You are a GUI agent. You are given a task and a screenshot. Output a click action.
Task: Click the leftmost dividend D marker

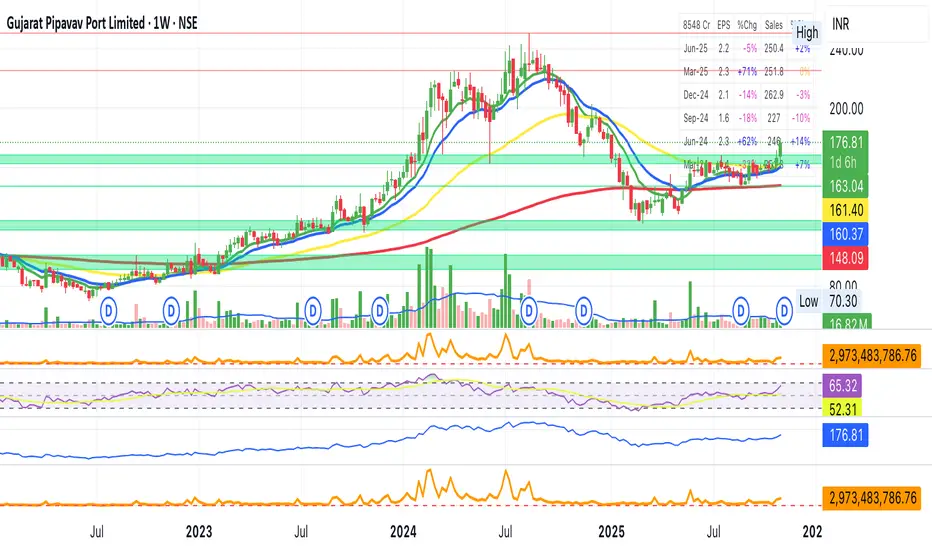pyautogui.click(x=108, y=313)
